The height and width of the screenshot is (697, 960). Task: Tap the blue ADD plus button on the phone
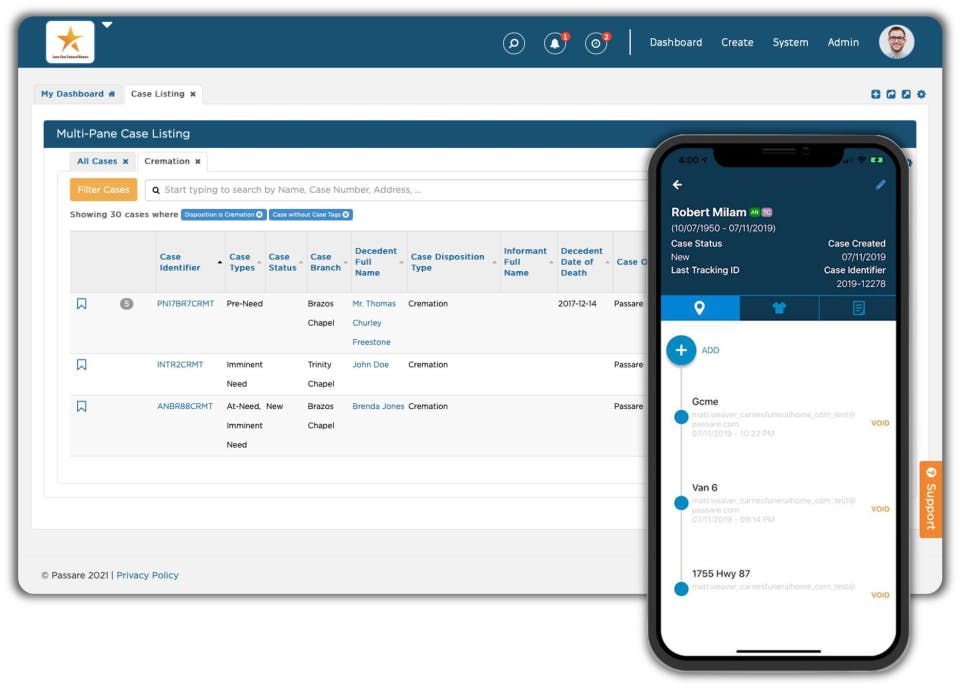681,350
